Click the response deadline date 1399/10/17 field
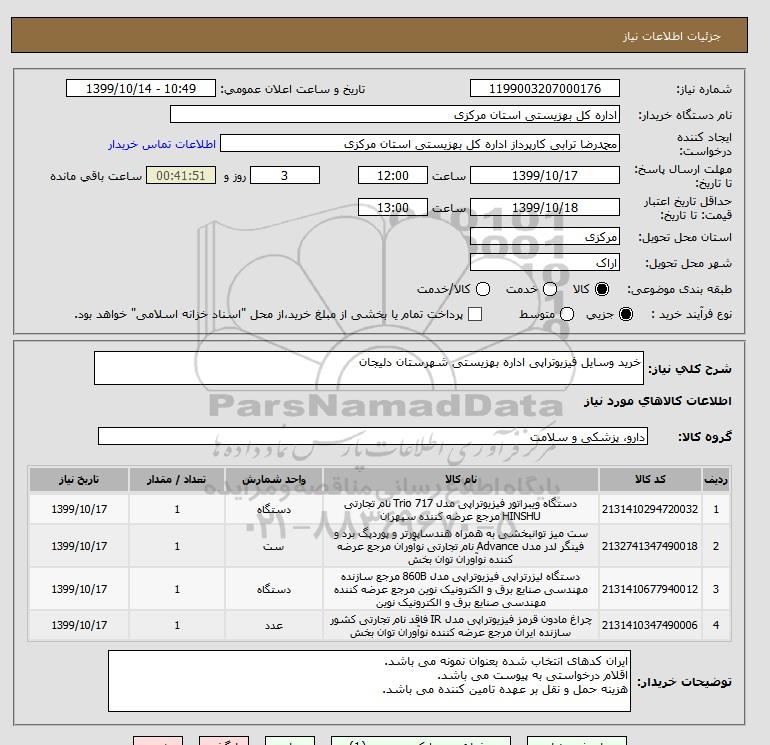This screenshot has height=745, width=770. click(545, 175)
